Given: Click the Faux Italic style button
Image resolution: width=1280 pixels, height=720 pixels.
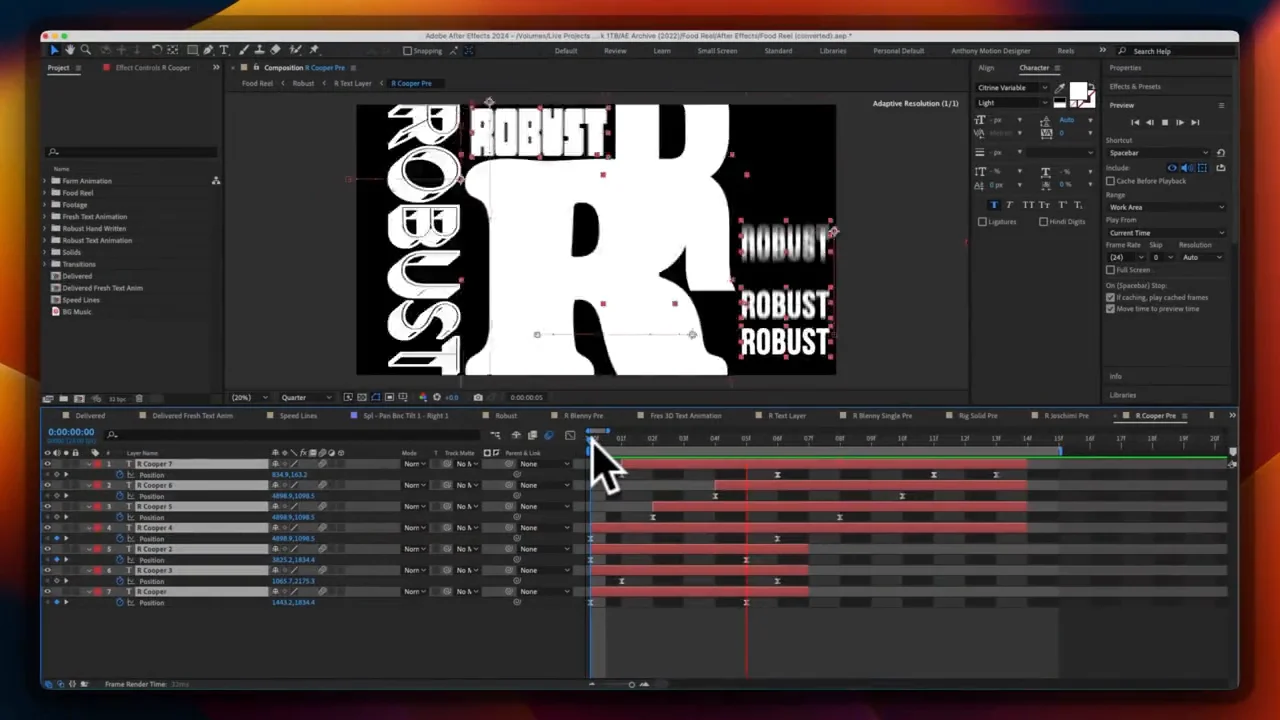Looking at the screenshot, I should click(1010, 205).
